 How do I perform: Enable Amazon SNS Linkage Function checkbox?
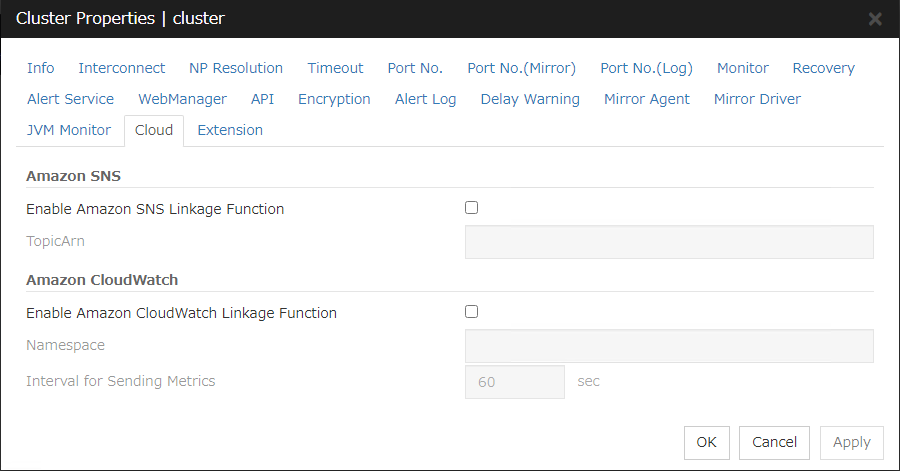tap(472, 208)
